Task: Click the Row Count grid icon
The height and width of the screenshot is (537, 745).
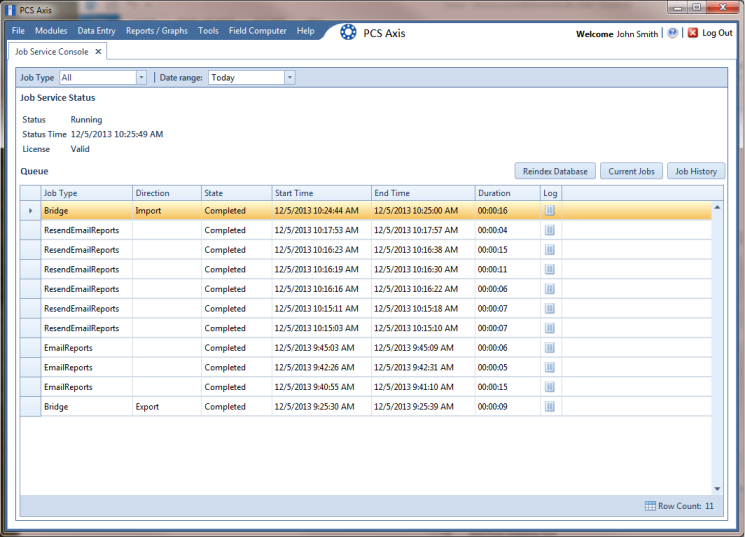Action: click(x=650, y=506)
